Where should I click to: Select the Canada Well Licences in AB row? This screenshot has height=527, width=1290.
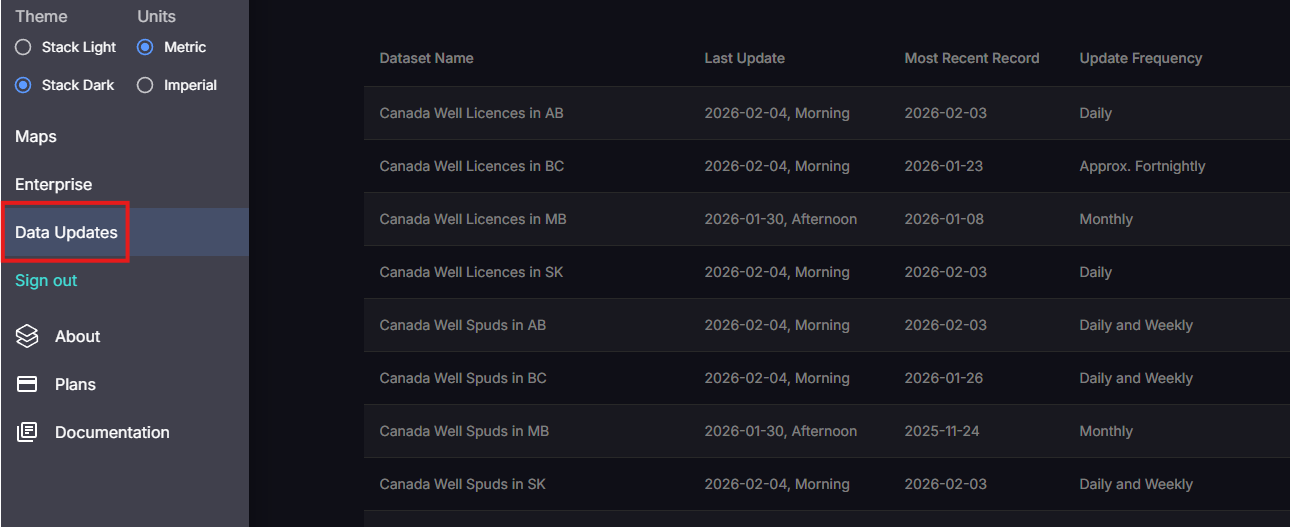[471, 113]
